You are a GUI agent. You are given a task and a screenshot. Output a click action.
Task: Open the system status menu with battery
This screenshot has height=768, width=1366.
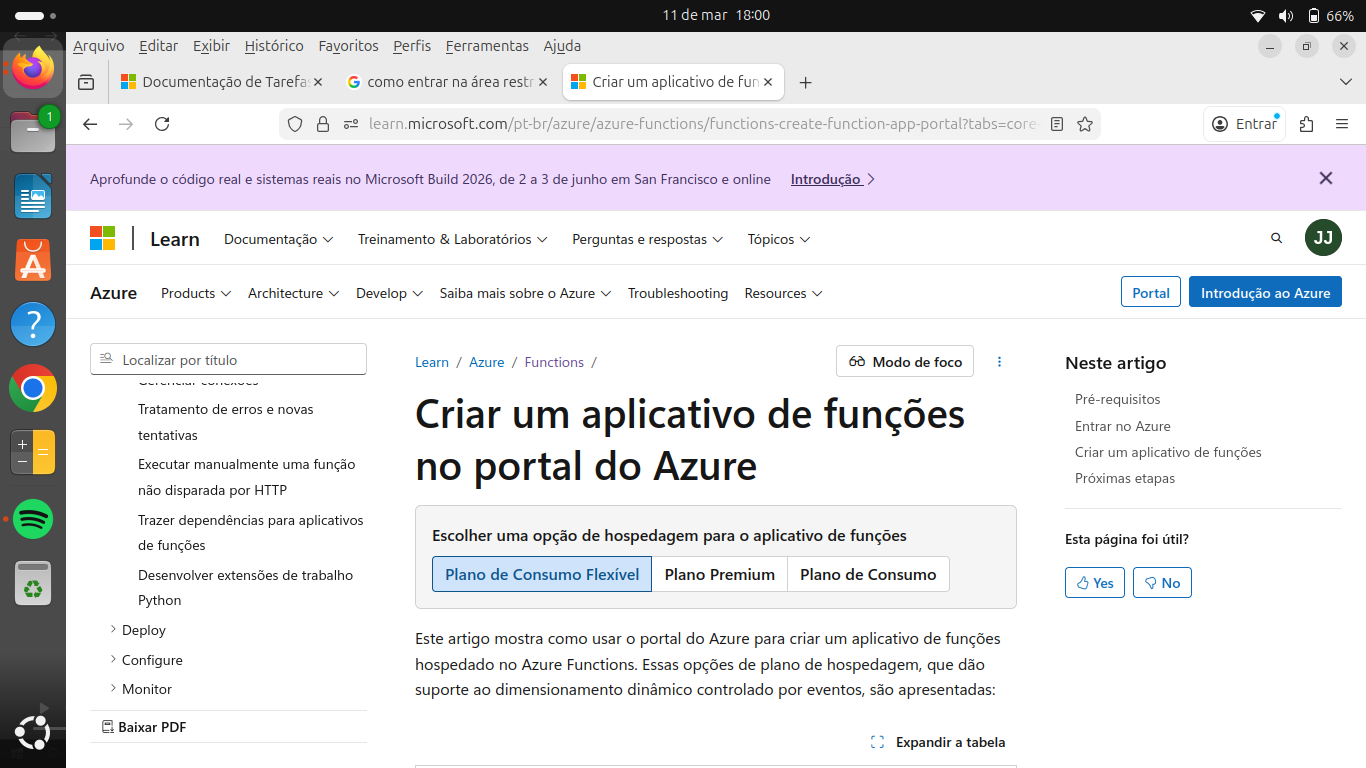click(1302, 16)
